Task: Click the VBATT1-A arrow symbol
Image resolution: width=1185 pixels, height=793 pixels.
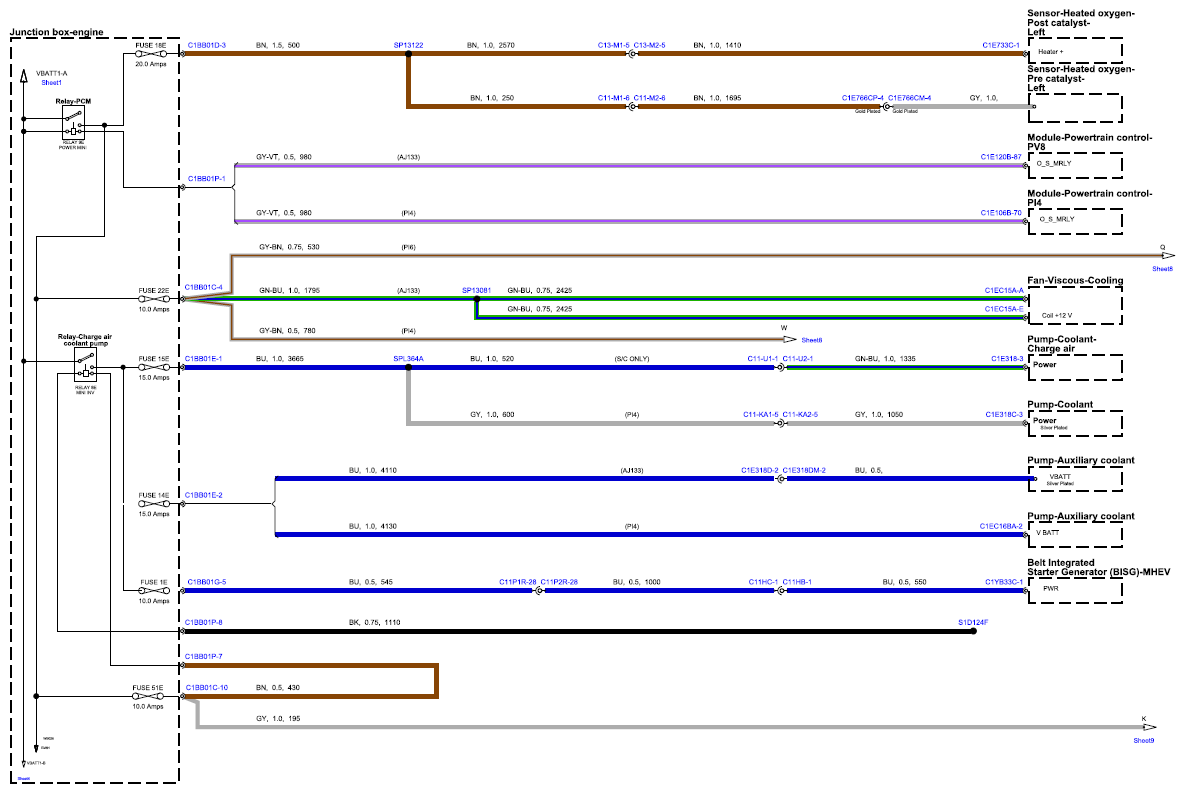Action: click(x=24, y=74)
